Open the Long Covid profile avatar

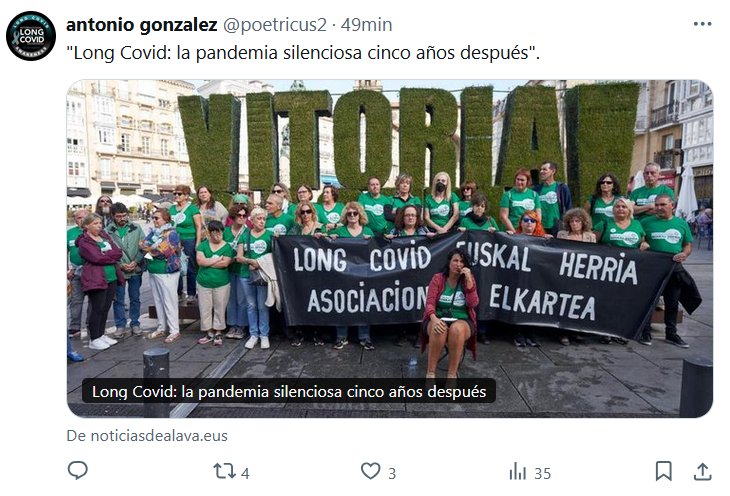pos(31,36)
